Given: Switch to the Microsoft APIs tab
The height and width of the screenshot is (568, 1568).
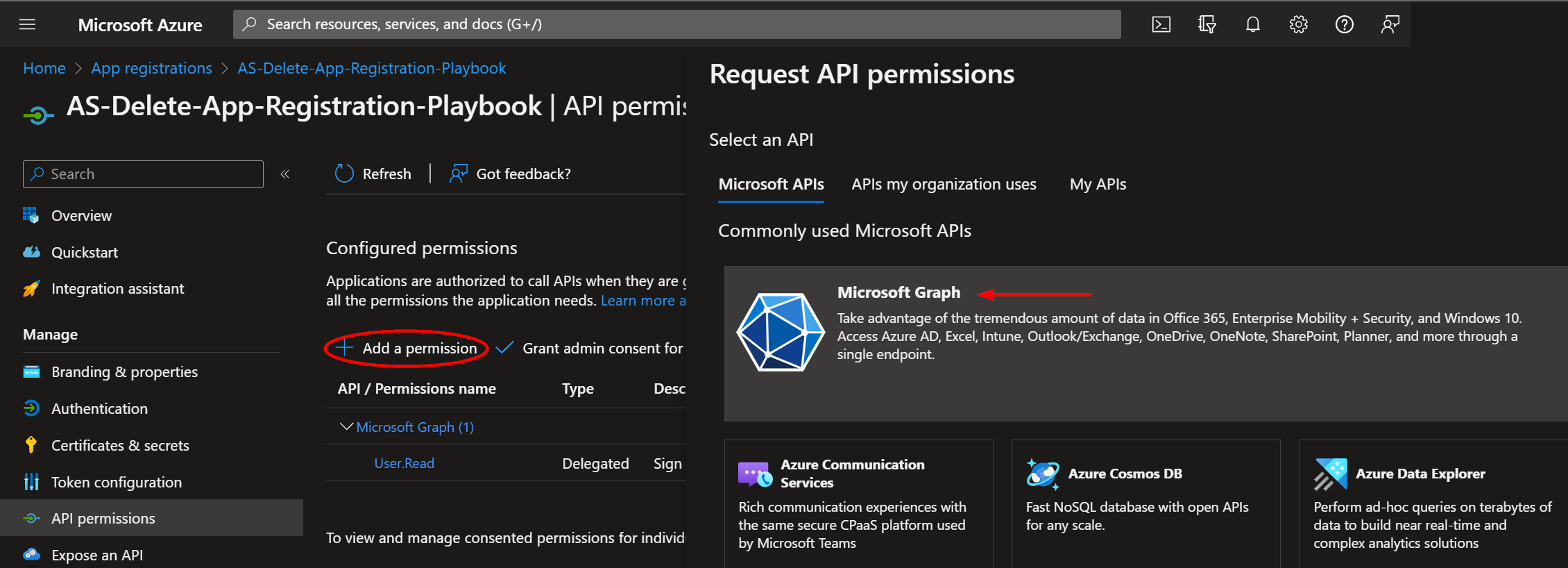Looking at the screenshot, I should pos(771,184).
